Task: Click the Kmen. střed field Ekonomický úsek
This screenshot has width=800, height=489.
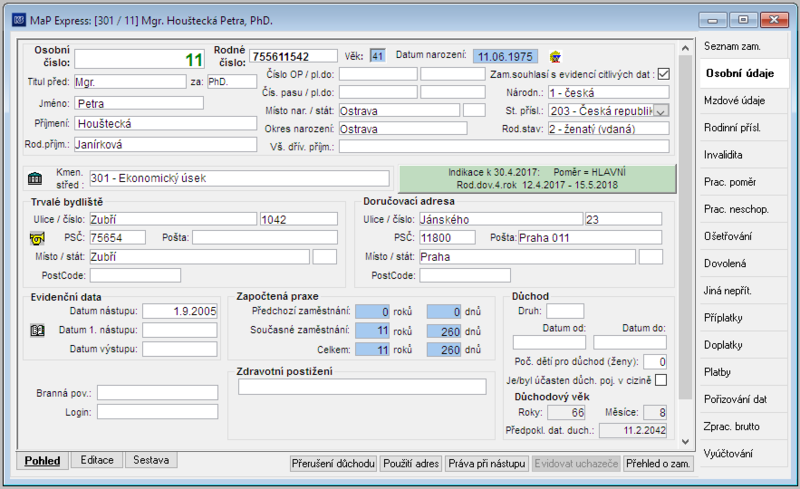Action: [x=239, y=178]
